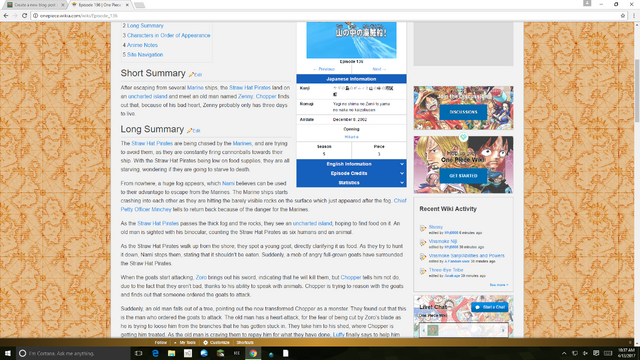Go to Long Summary contents link
This screenshot has height=360, width=640.
(x=145, y=26)
